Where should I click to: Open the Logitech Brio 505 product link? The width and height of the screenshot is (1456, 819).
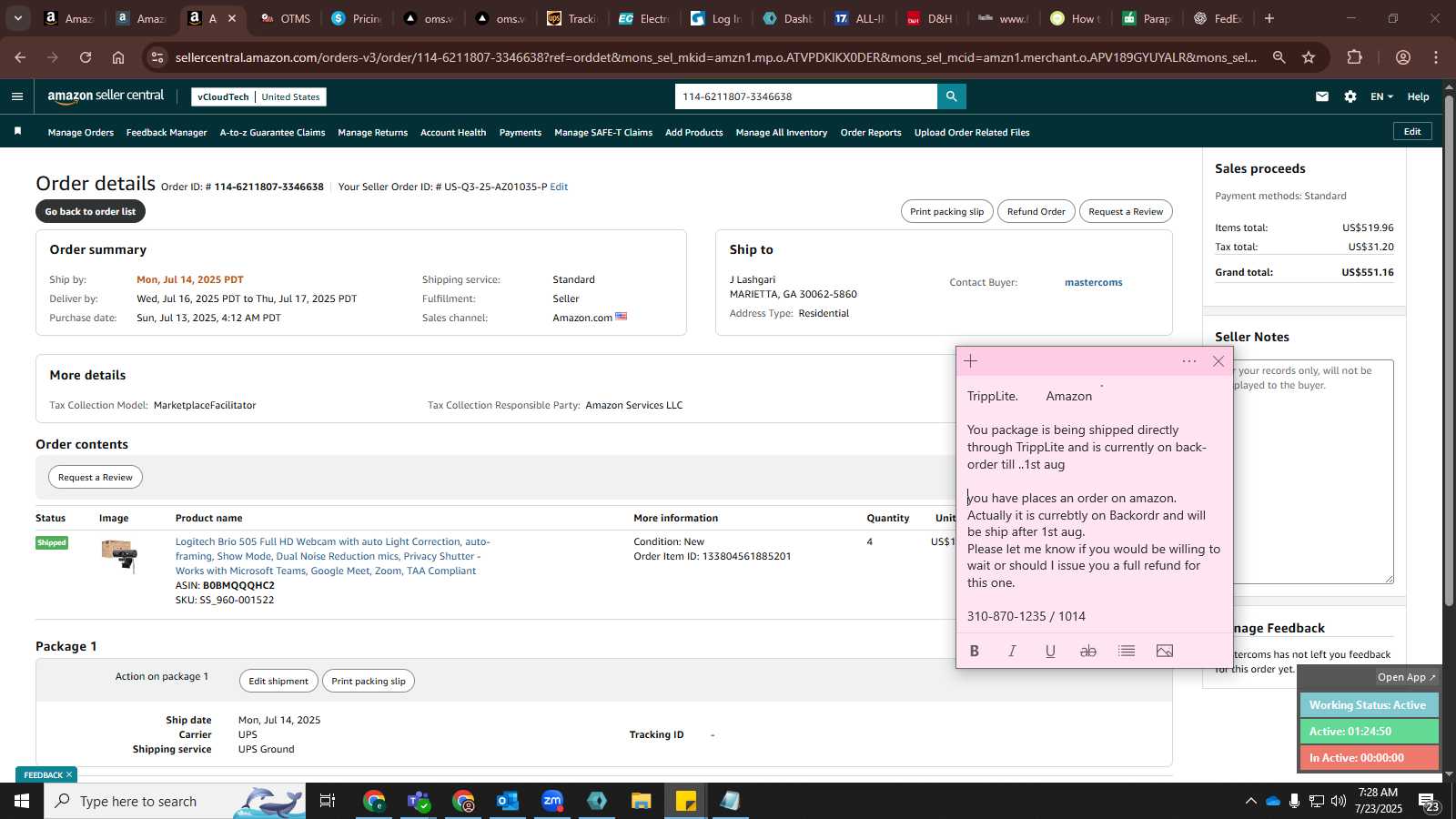(x=332, y=556)
